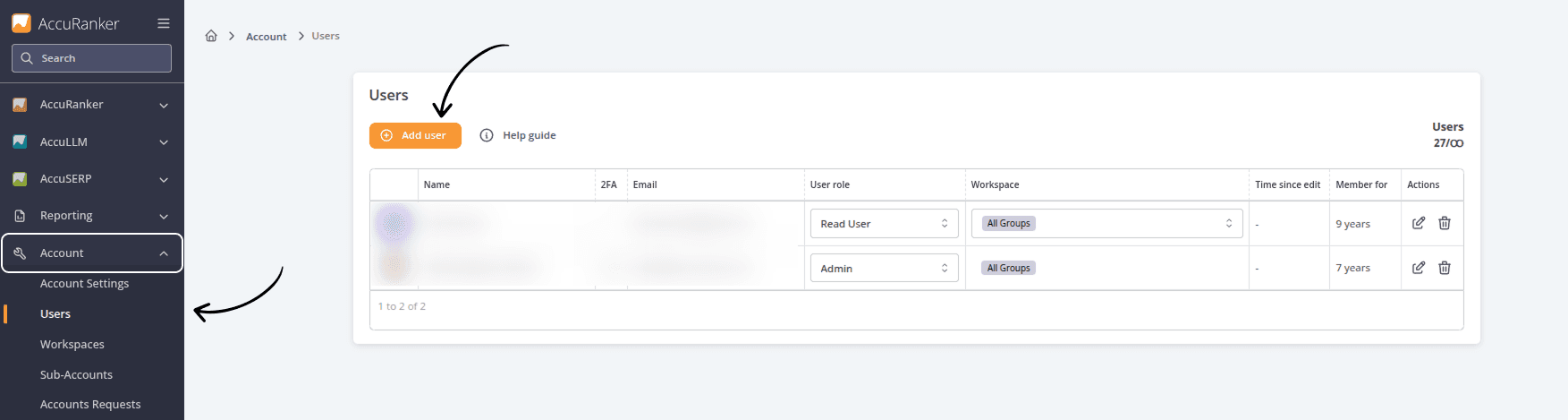Viewport: 1568px width, 420px height.
Task: Expand the Reporting sidebar section
Action: [x=164, y=217]
